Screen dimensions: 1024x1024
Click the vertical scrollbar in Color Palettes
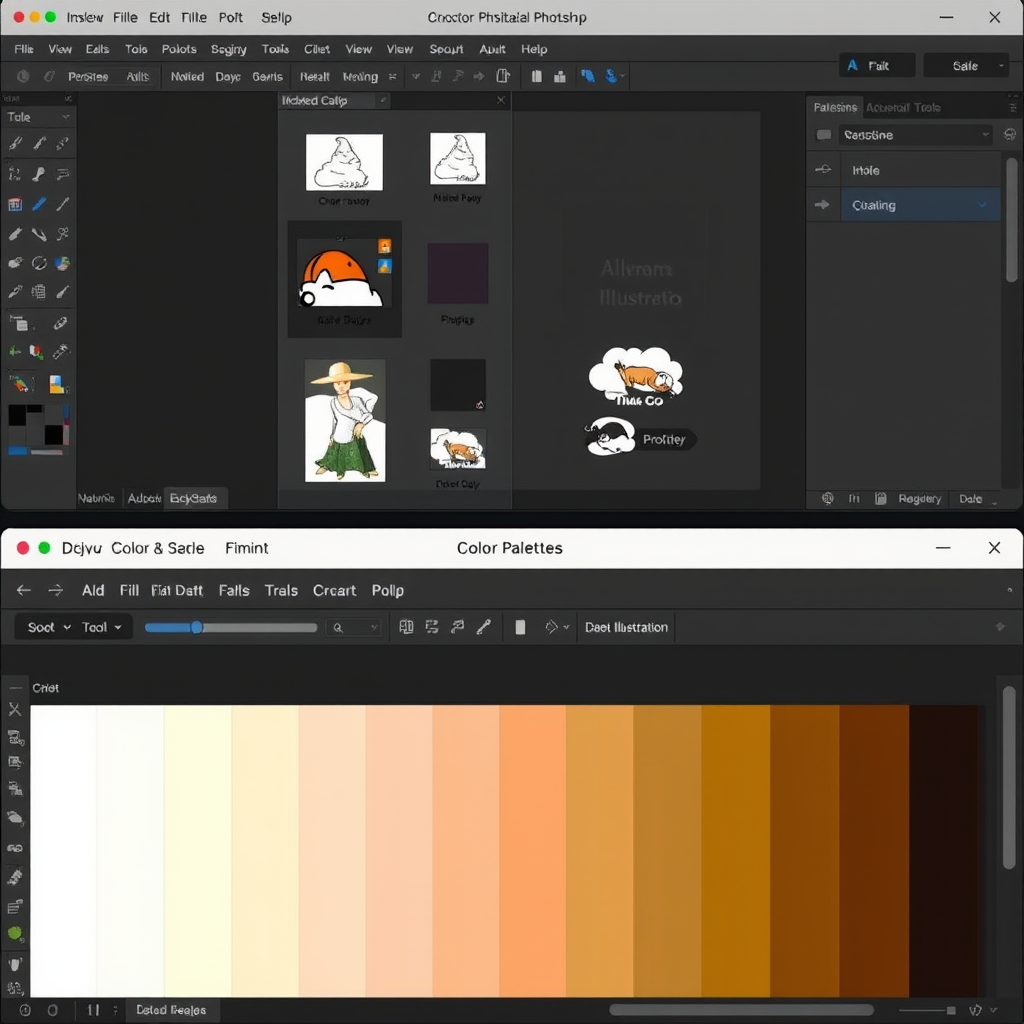(x=1009, y=777)
